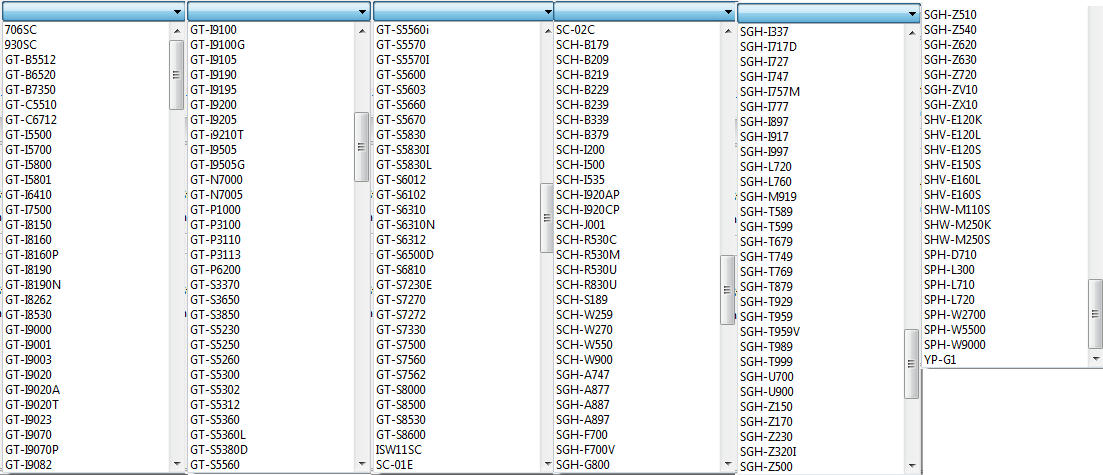Click the scrollbar thumb in the SGH-I337 list
This screenshot has height=475, width=1103.
click(912, 363)
